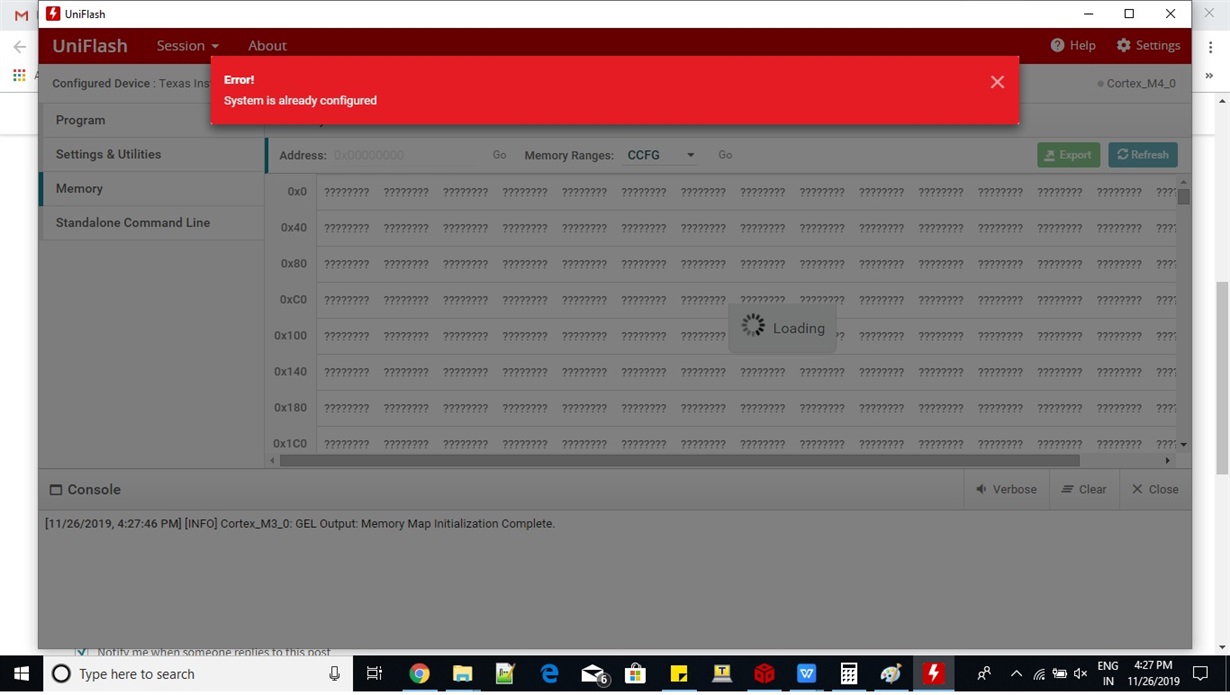Open Help in the top bar

click(x=1073, y=46)
